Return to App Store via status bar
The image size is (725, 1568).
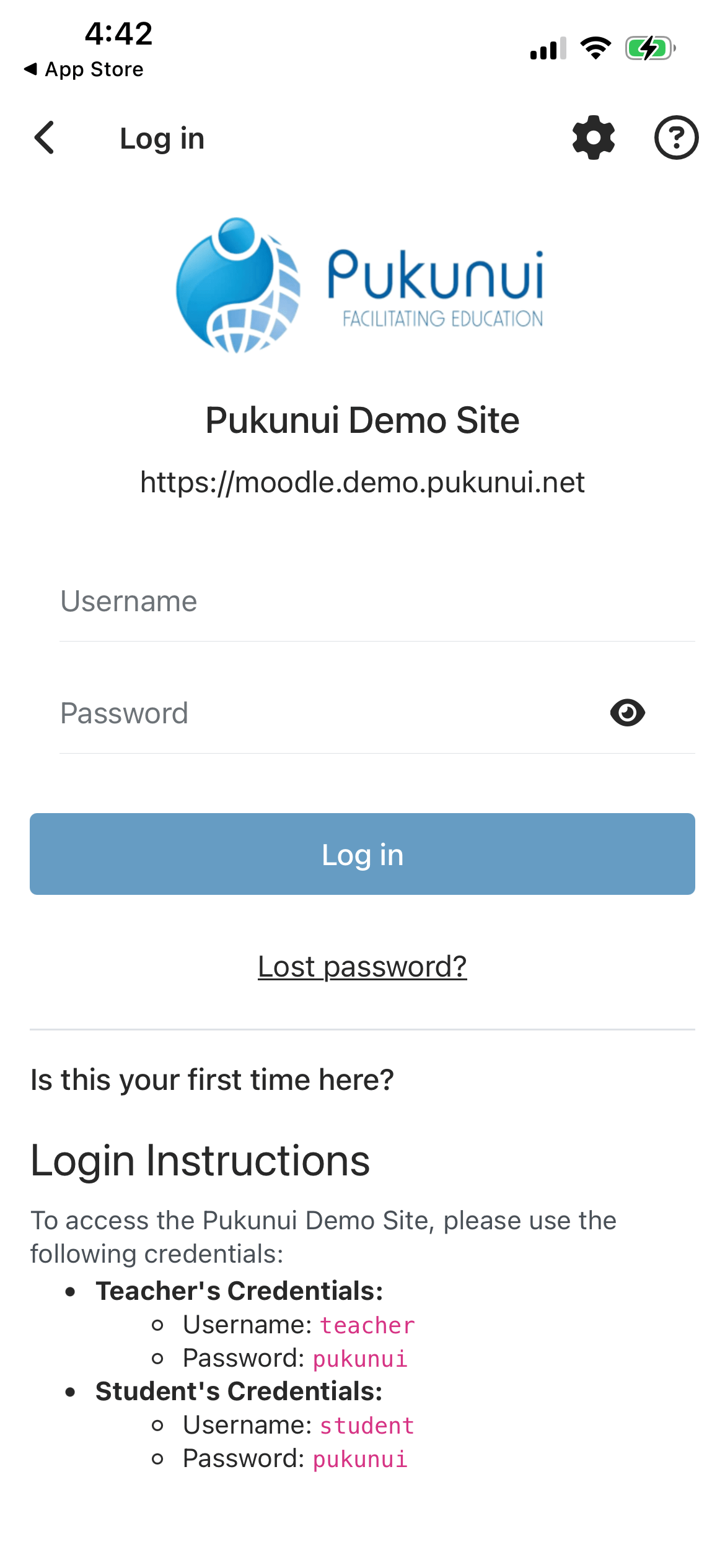pyautogui.click(x=84, y=69)
